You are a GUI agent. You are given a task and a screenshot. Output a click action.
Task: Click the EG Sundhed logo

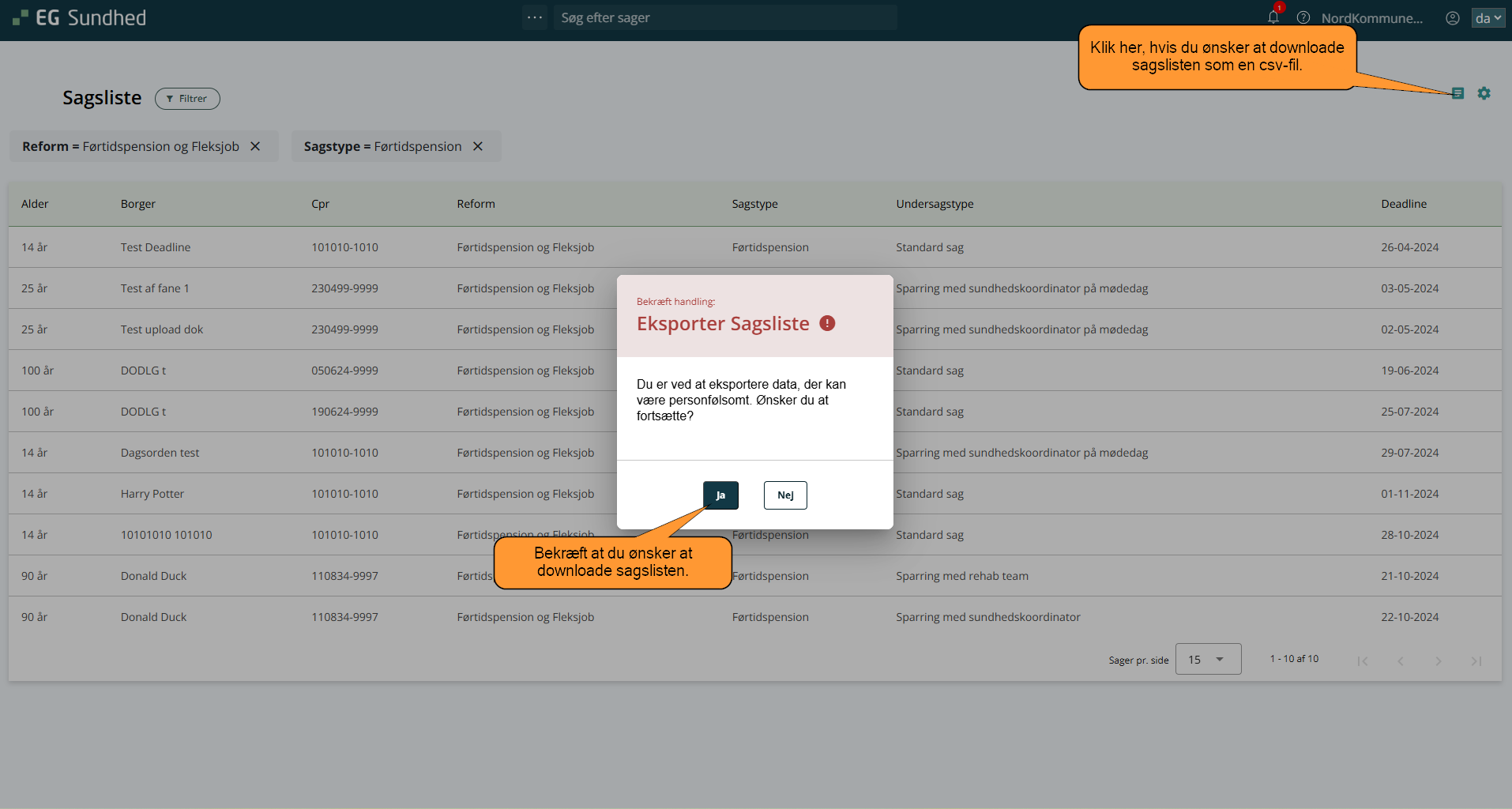click(x=79, y=17)
